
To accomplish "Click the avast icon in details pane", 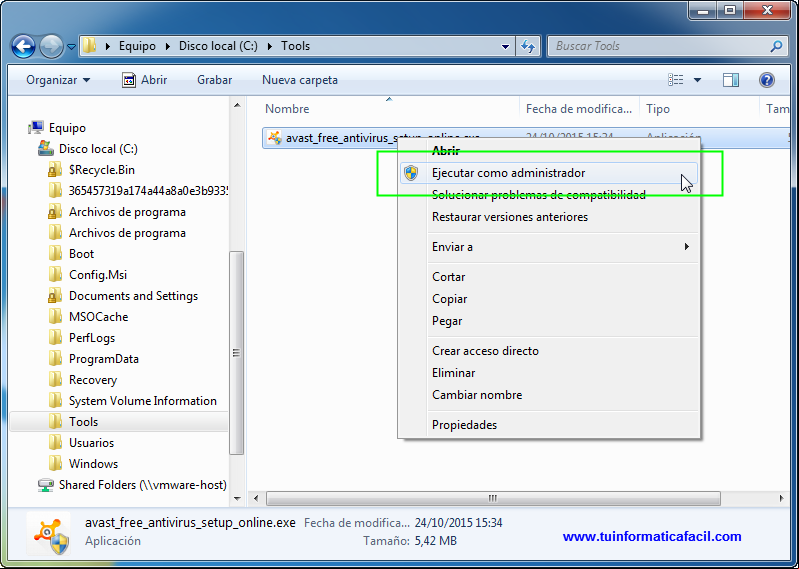I will [50, 534].
